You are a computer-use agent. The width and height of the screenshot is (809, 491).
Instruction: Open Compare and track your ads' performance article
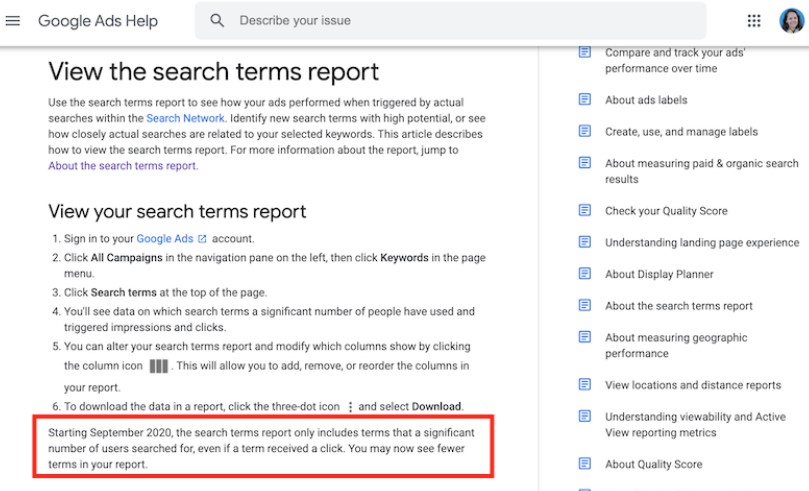click(675, 60)
